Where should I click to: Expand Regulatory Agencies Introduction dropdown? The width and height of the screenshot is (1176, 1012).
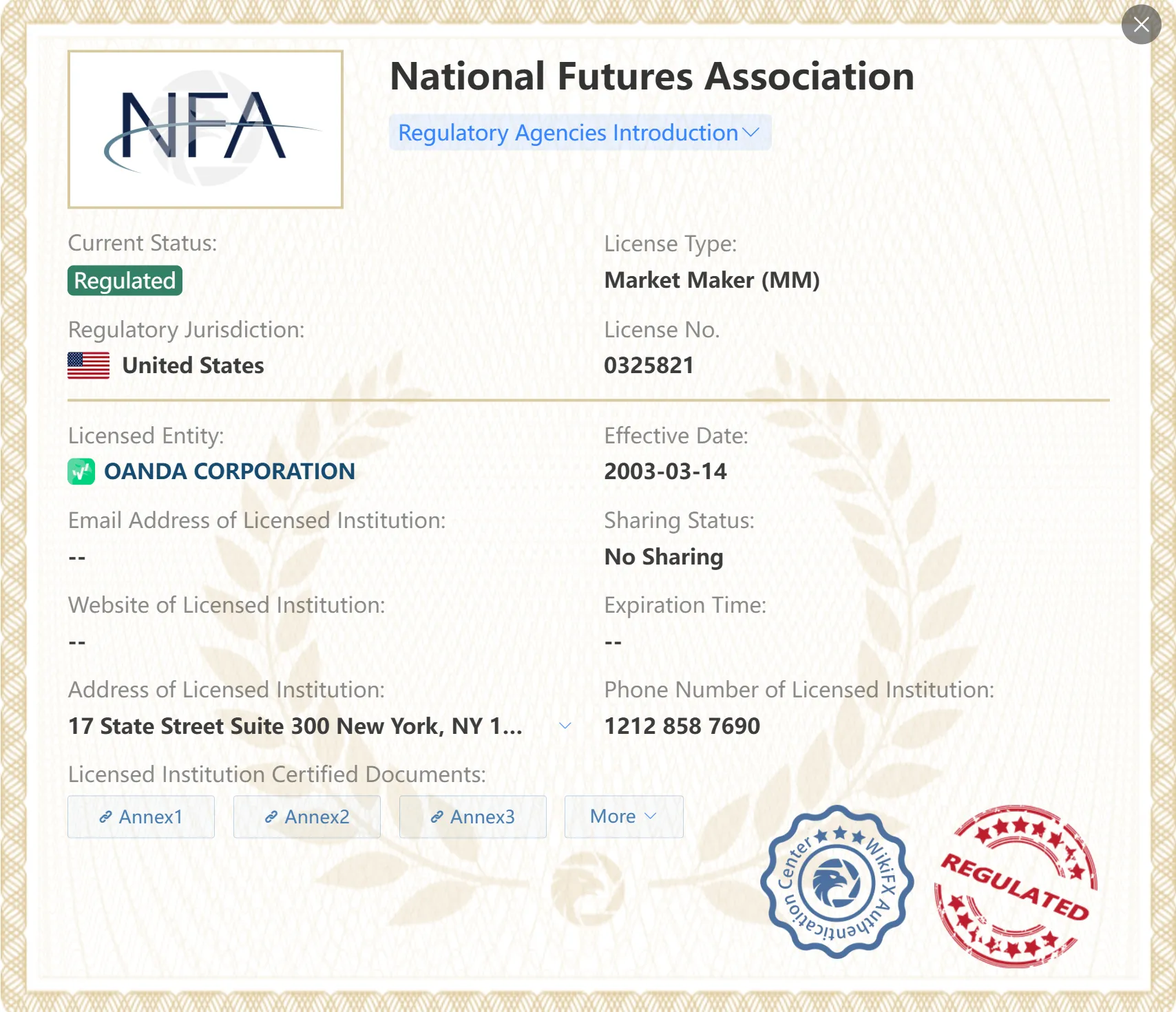pos(580,132)
